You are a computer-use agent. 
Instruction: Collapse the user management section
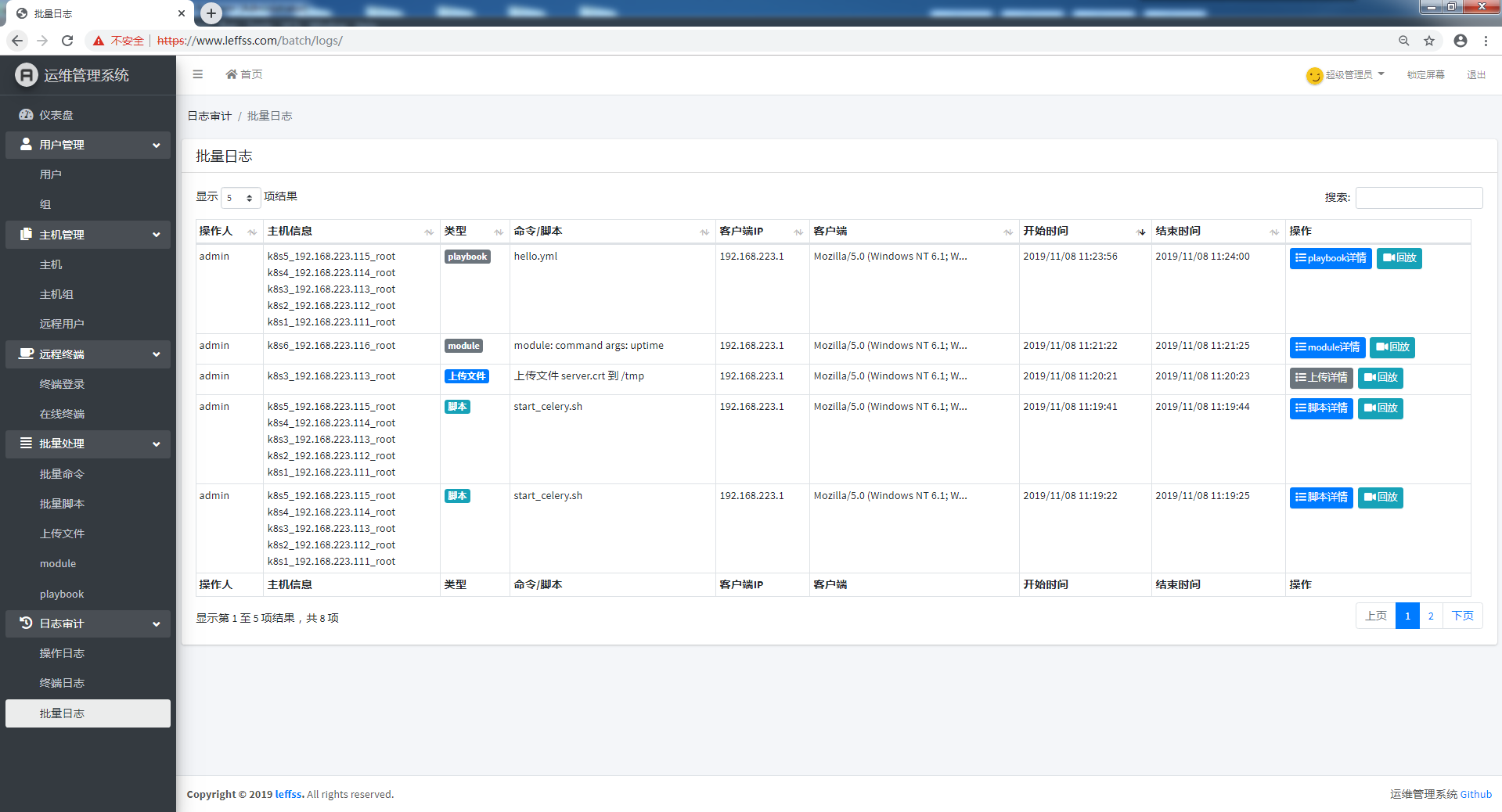[88, 145]
